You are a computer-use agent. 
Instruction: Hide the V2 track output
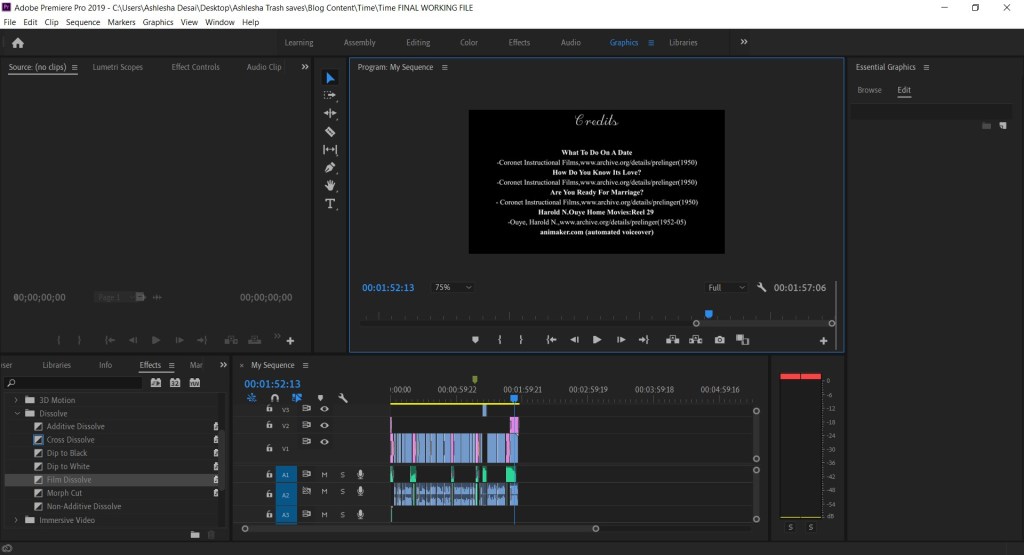[324, 425]
